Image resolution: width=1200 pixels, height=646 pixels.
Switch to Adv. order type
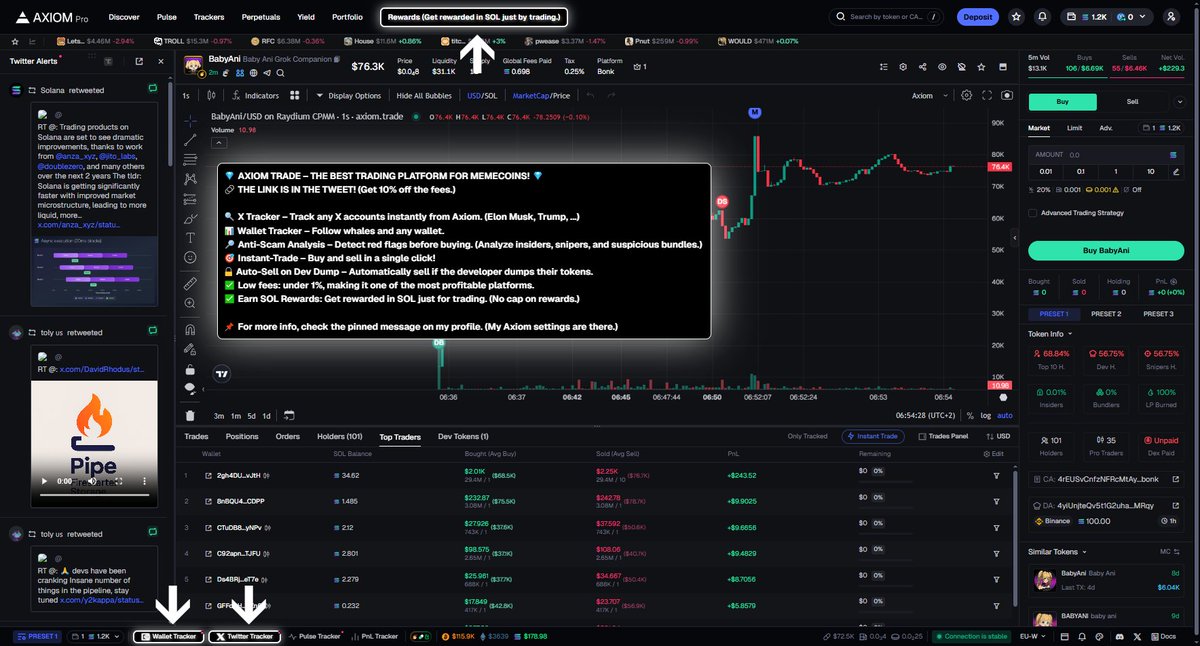pyautogui.click(x=1105, y=128)
